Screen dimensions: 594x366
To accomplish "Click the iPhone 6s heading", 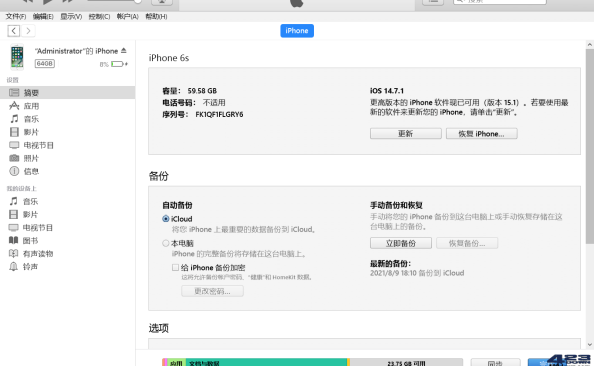I will 169,58.
